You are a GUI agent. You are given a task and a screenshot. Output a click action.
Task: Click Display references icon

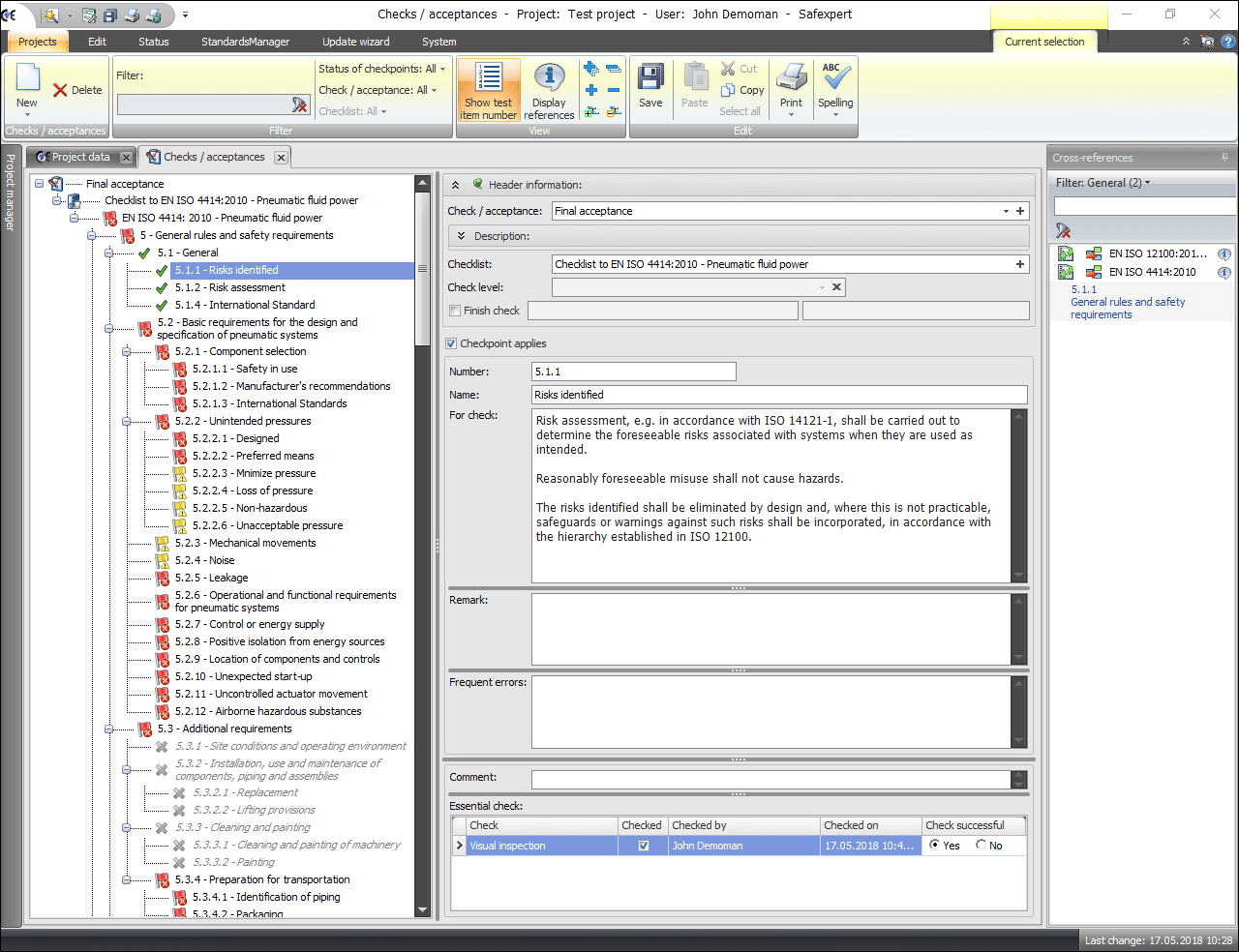[549, 89]
